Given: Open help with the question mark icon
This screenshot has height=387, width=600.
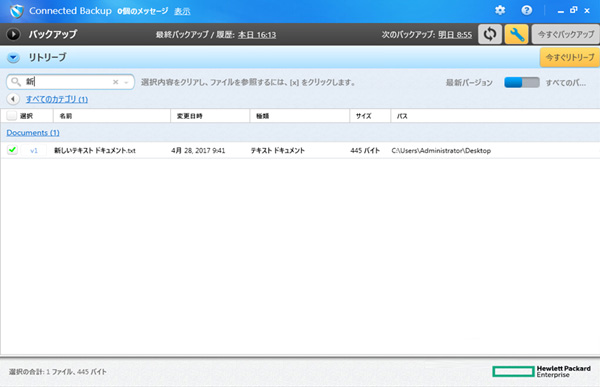Looking at the screenshot, I should pyautogui.click(x=527, y=10).
